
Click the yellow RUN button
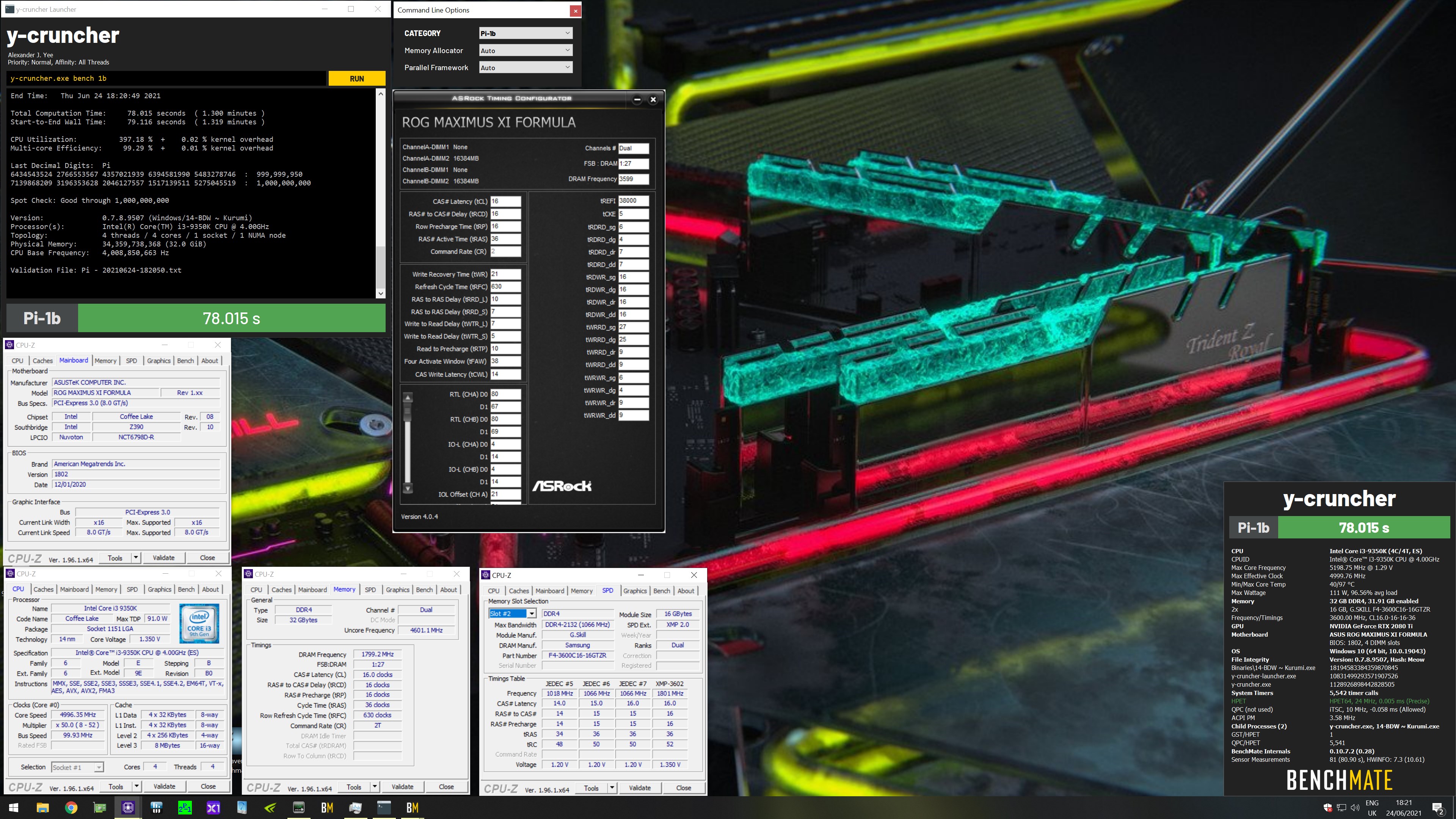357,78
